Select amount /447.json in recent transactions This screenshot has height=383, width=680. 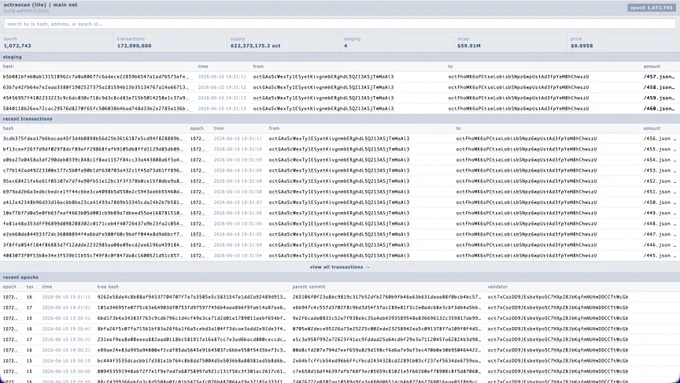coord(660,234)
